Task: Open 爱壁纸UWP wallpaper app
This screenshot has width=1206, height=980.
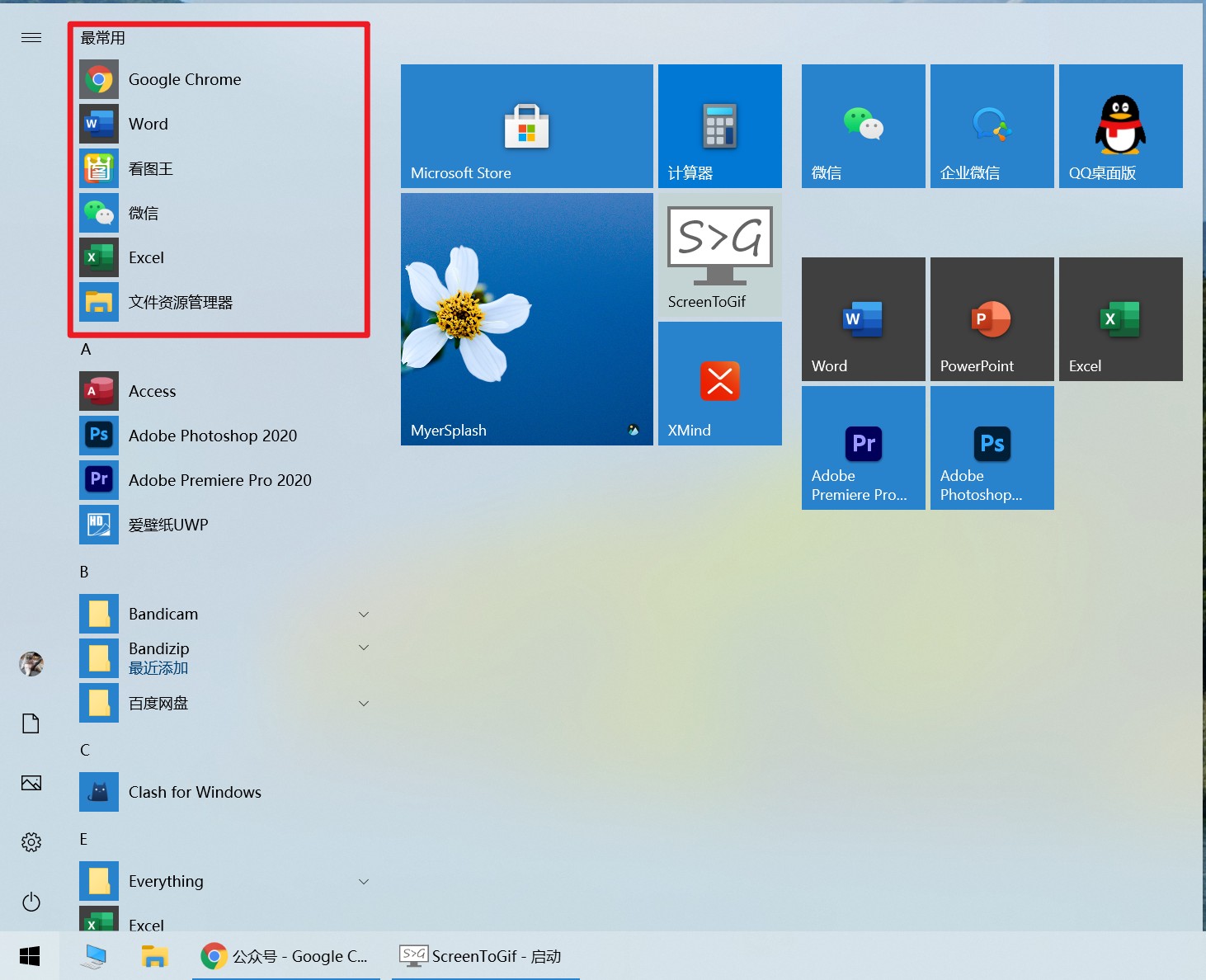Action: coord(223,525)
